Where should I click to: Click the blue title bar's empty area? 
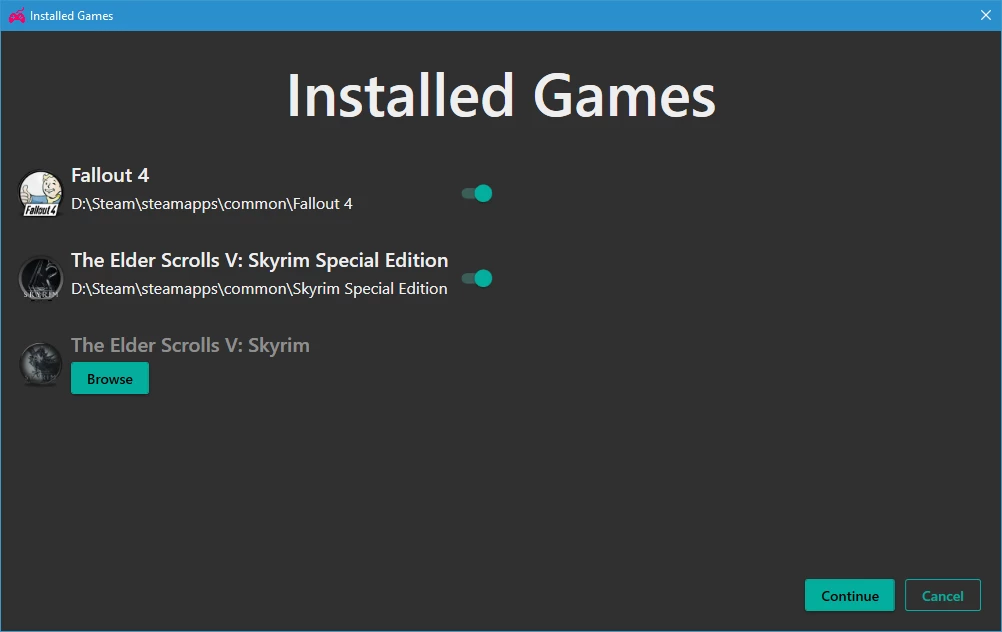point(543,15)
